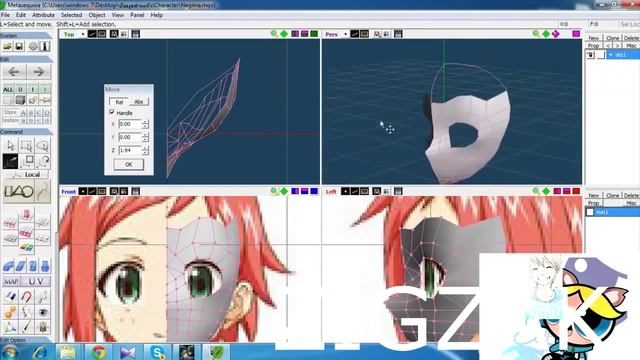640x360 pixels.
Task: Click blue square in Front viewport header
Action: click(314, 191)
